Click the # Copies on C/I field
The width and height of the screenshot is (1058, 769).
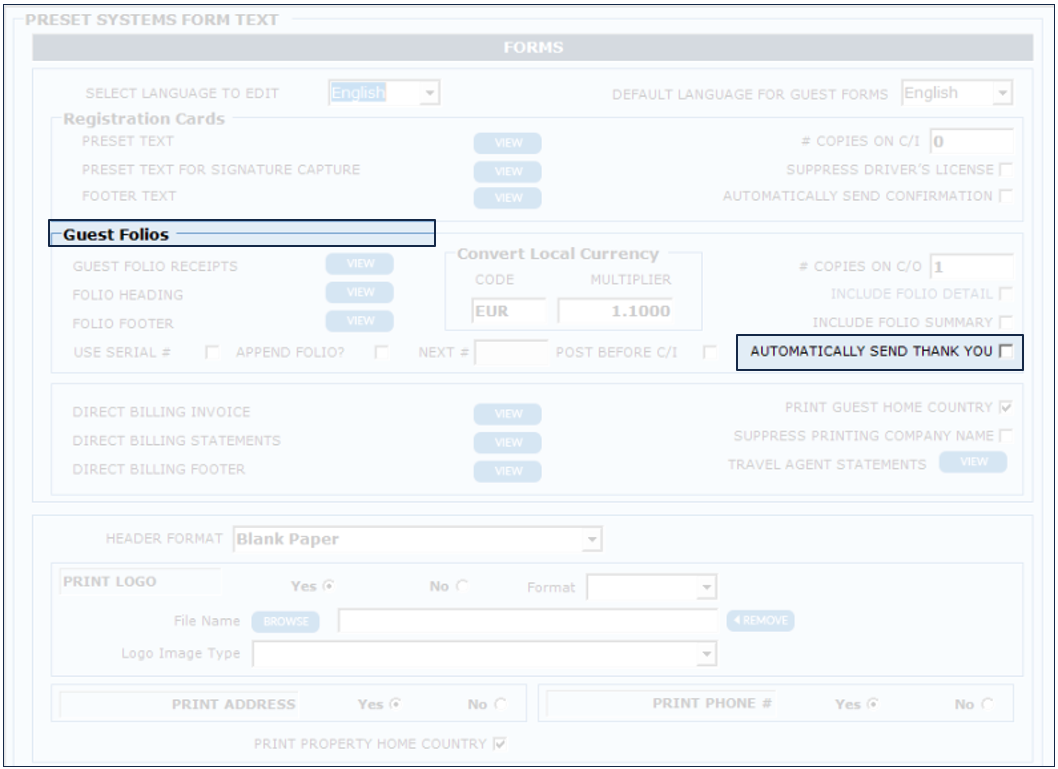971,142
